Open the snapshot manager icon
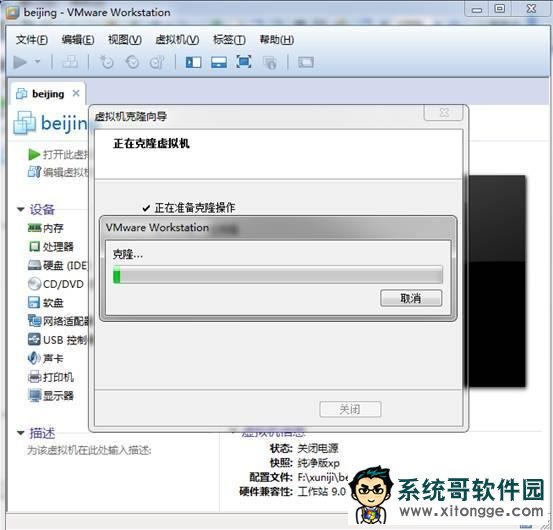553x530 pixels. pos(157,62)
